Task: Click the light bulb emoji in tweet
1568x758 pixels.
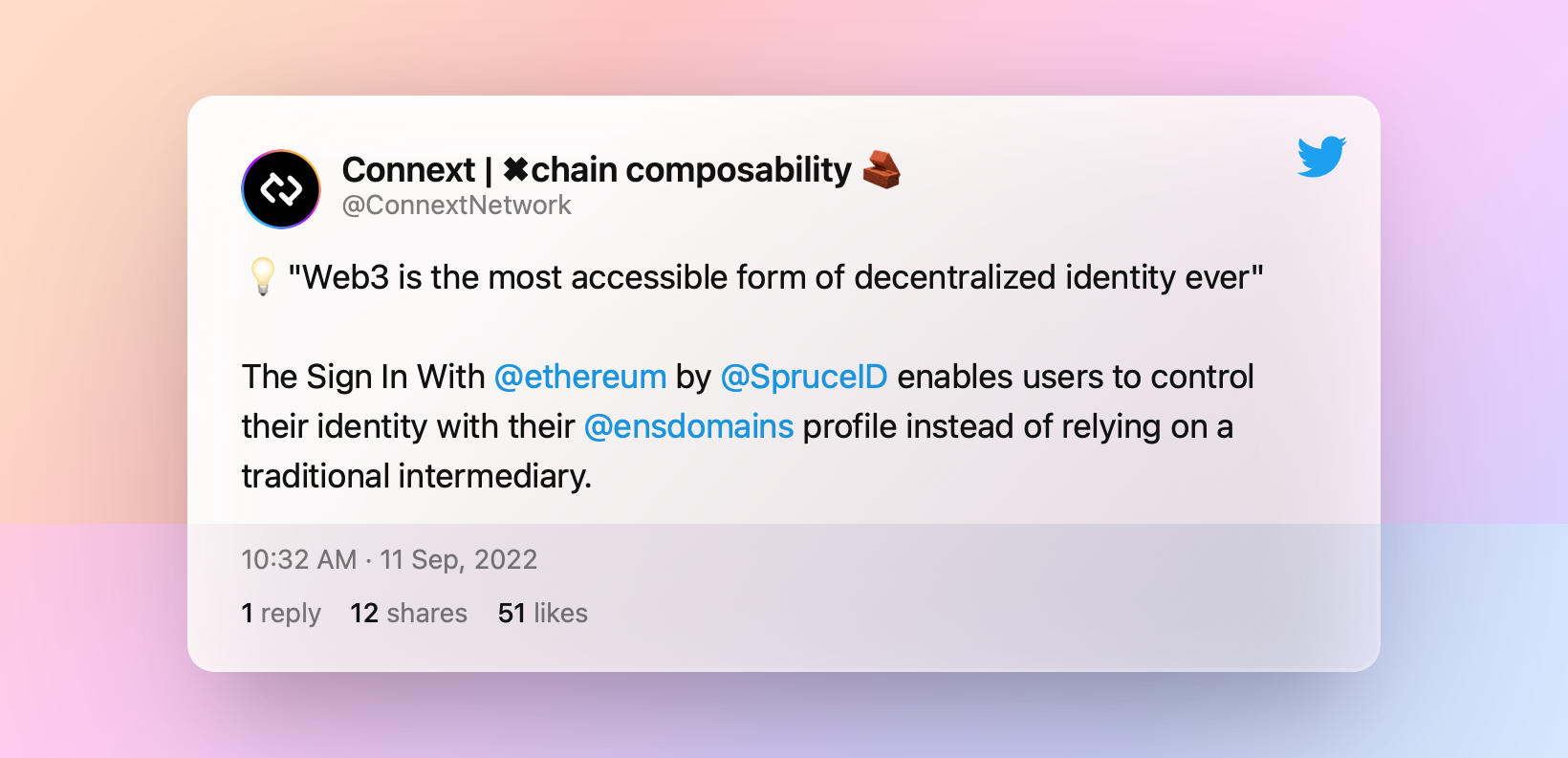Action: (262, 276)
